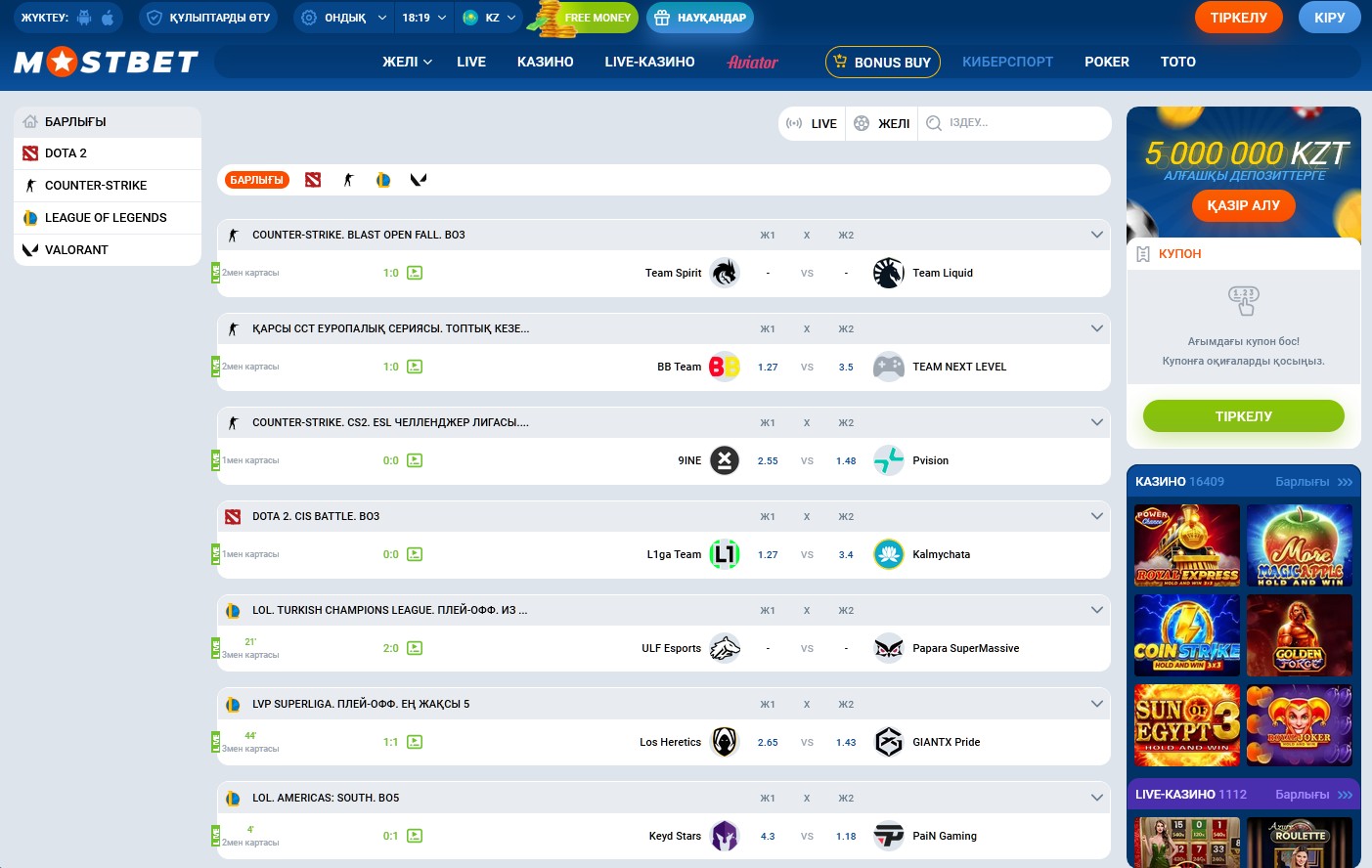Download the iOS app via Apple icon
This screenshot has height=868, width=1372.
pyautogui.click(x=108, y=18)
